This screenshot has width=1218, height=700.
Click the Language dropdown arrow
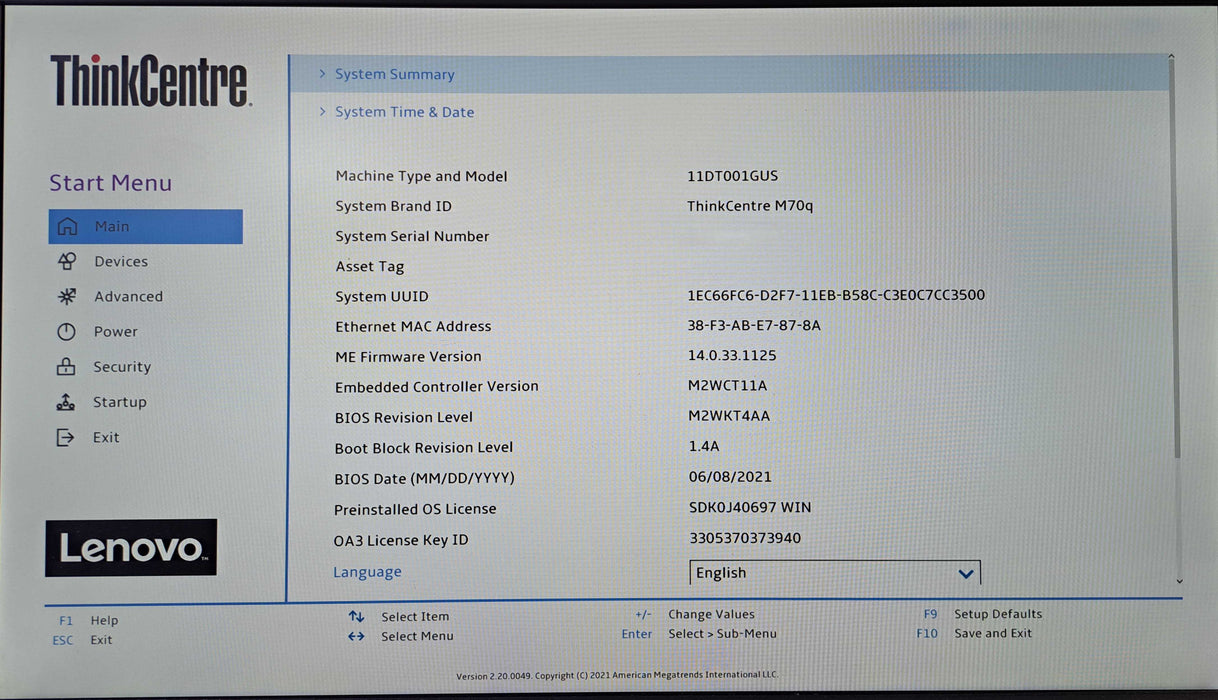(x=966, y=574)
